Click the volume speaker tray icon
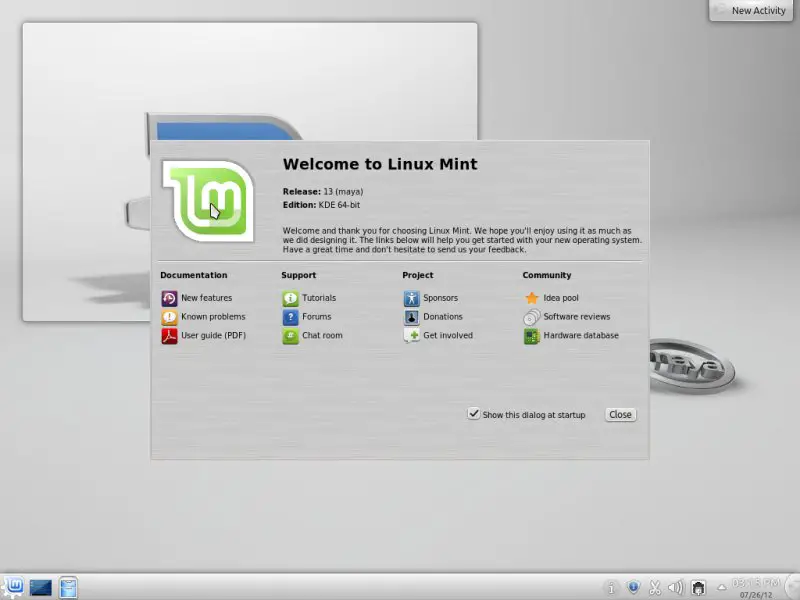 coord(676,588)
